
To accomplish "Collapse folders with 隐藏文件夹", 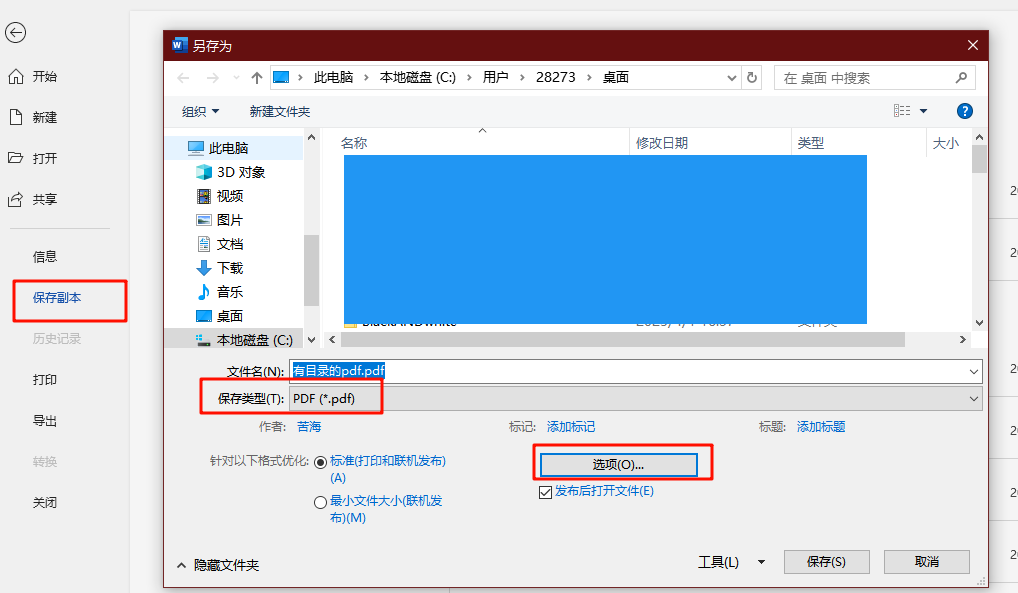I will point(218,566).
